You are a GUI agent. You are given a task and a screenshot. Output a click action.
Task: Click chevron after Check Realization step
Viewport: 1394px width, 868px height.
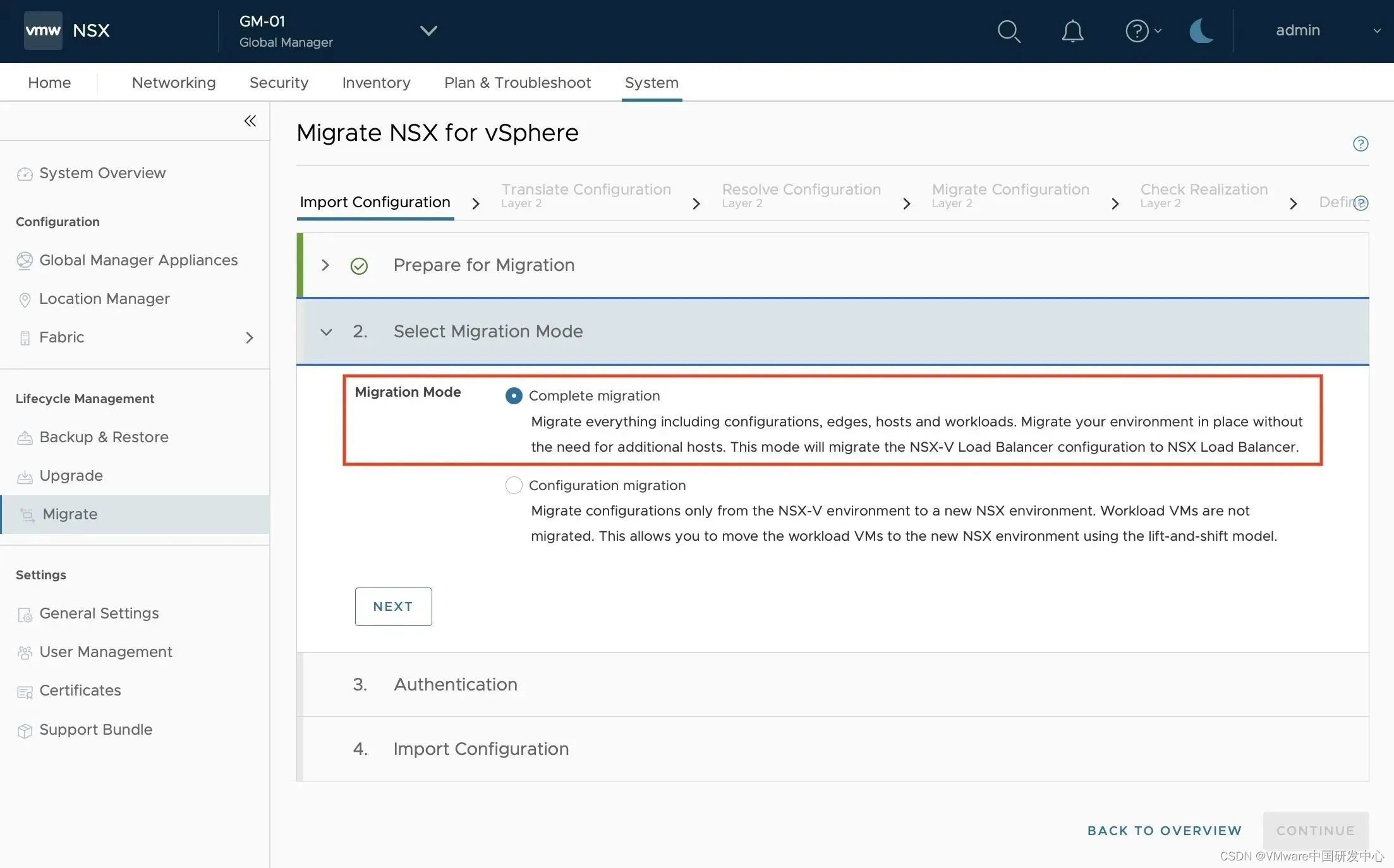(1294, 203)
